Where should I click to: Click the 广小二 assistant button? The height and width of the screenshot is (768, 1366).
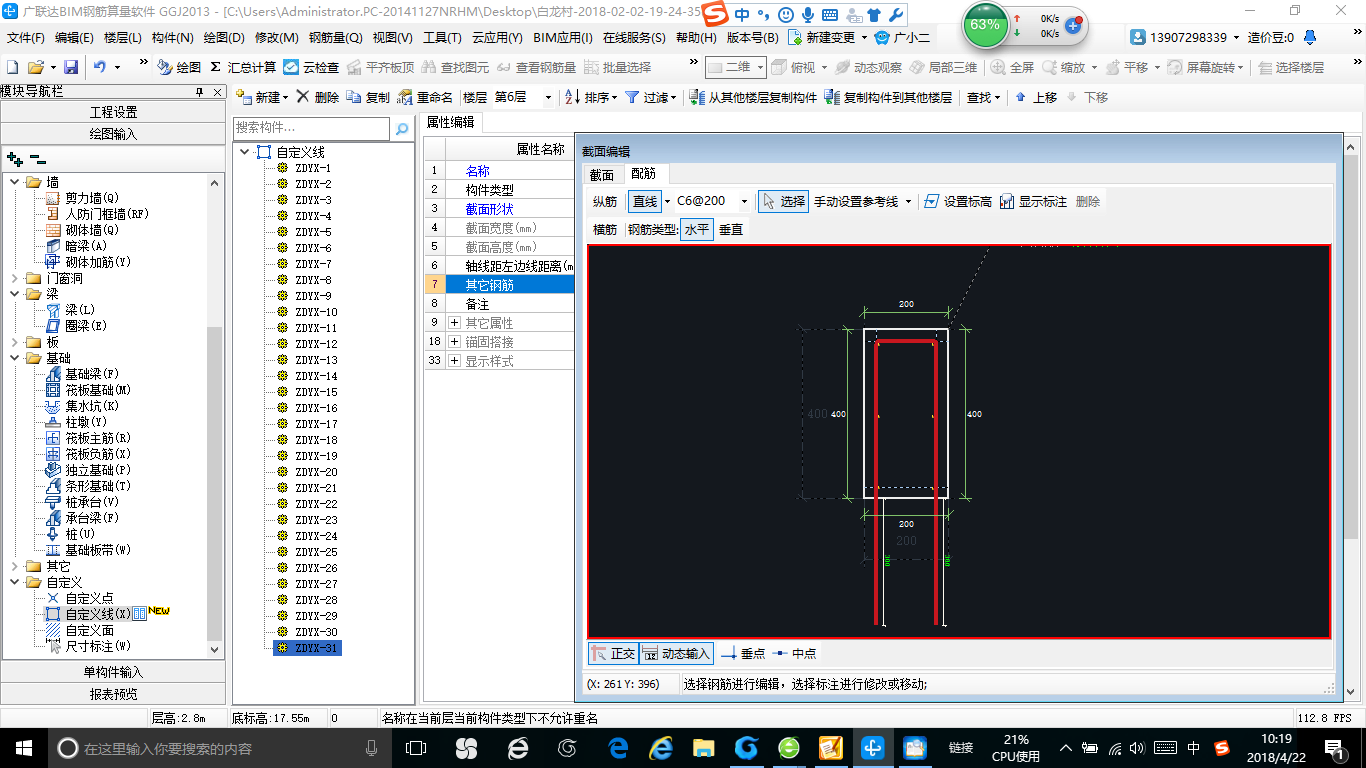[x=902, y=37]
